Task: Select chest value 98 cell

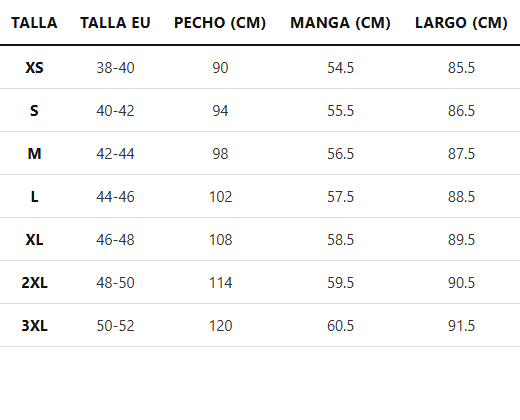Action: click(220, 154)
